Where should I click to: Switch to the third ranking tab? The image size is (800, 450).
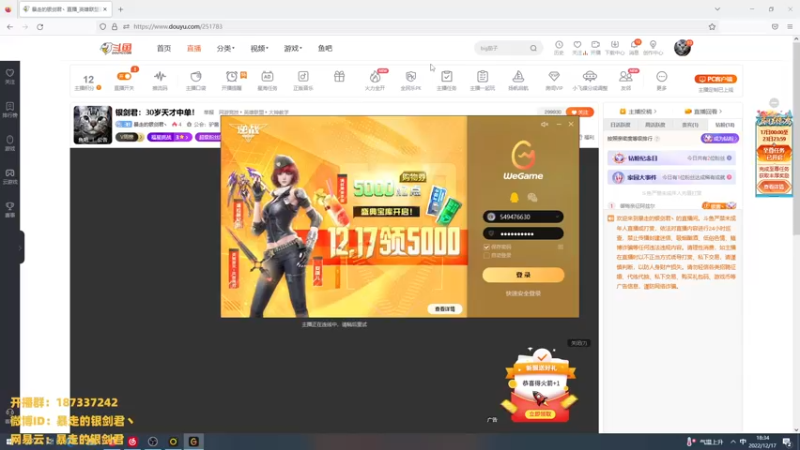click(x=690, y=125)
